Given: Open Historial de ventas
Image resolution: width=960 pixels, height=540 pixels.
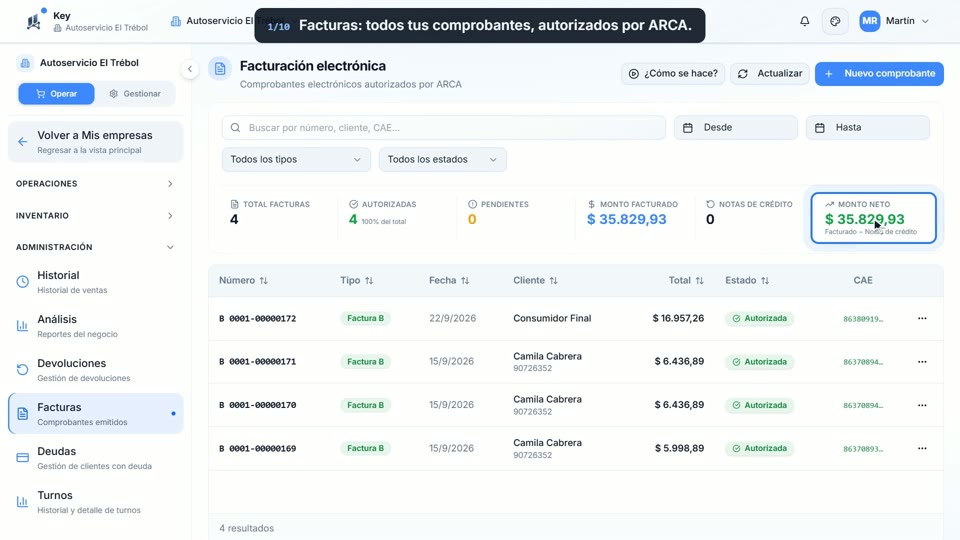Looking at the screenshot, I should [x=96, y=282].
